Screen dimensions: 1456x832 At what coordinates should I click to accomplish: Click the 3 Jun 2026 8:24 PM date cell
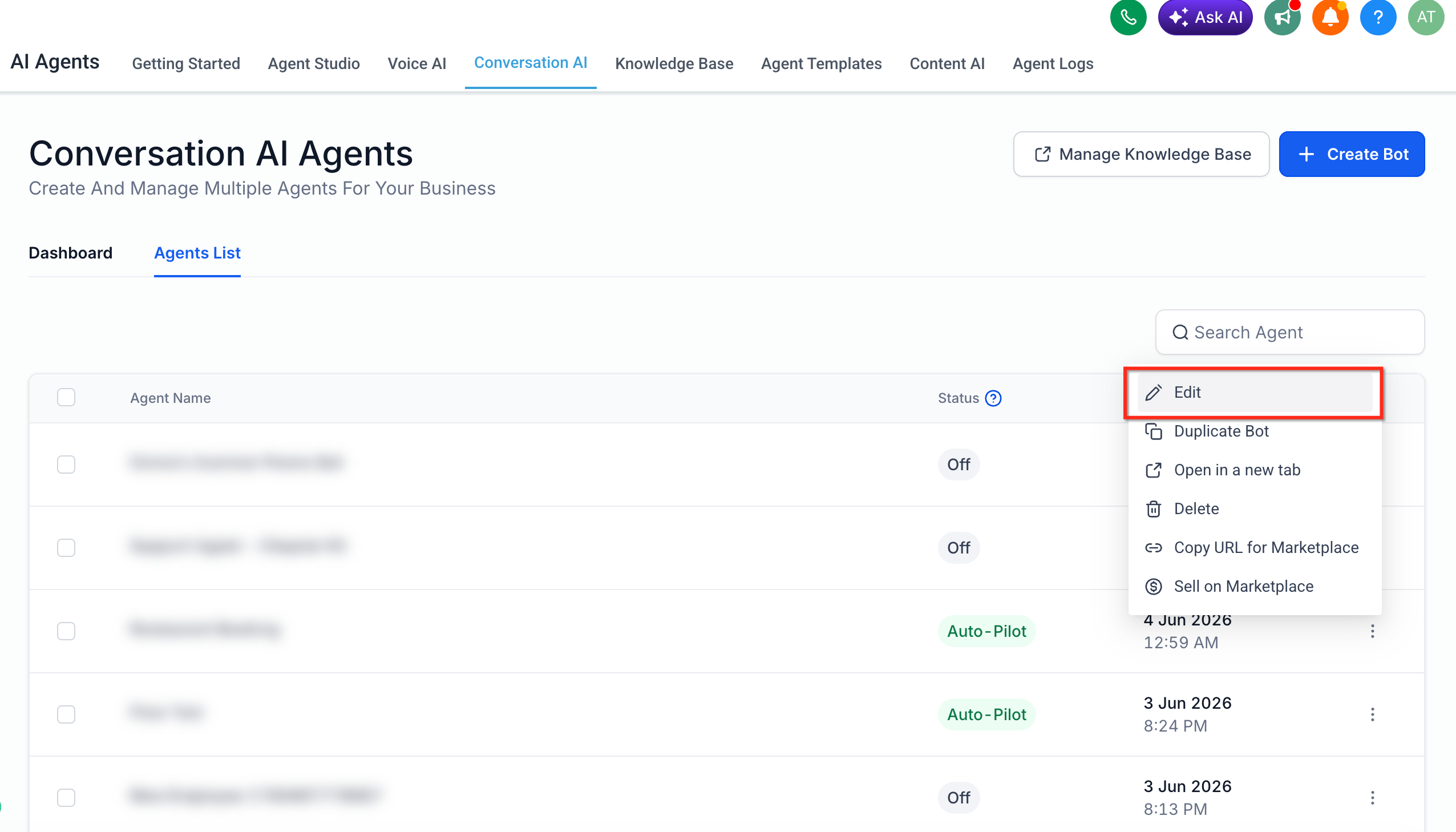click(1187, 715)
